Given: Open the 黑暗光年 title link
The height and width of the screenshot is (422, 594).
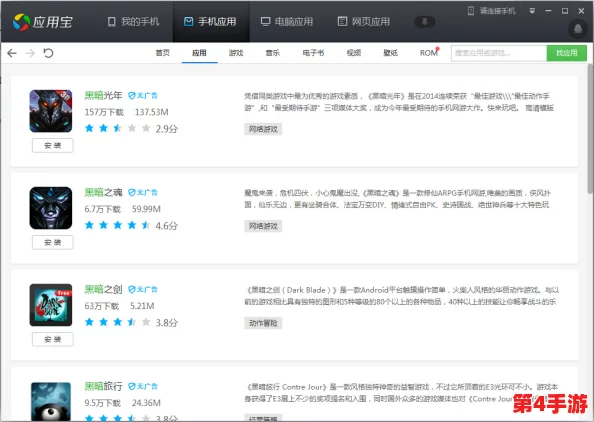Looking at the screenshot, I should coord(103,95).
